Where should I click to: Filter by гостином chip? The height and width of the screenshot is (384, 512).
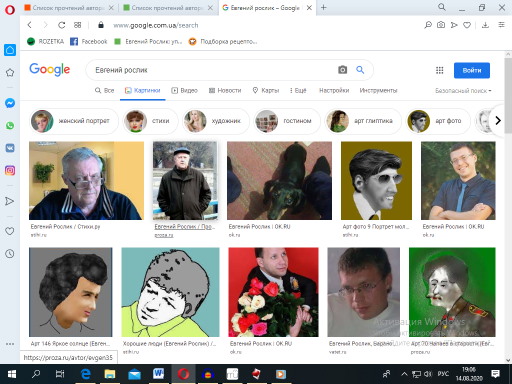pos(287,121)
